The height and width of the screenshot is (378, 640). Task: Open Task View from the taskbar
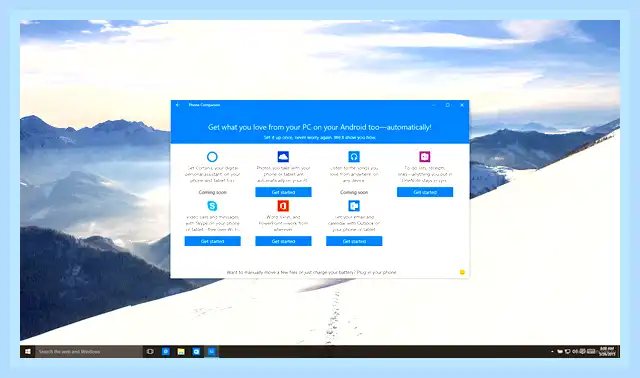coord(150,351)
